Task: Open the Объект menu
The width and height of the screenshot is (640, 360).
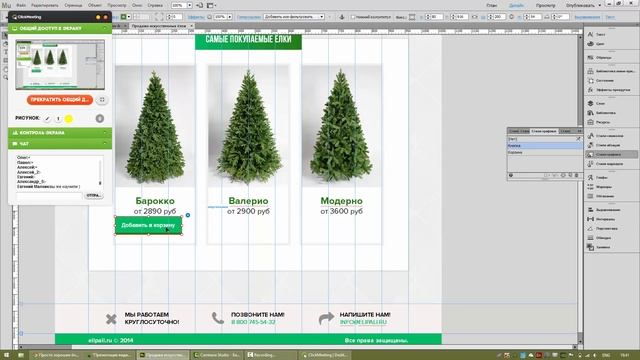Action: tap(95, 5)
